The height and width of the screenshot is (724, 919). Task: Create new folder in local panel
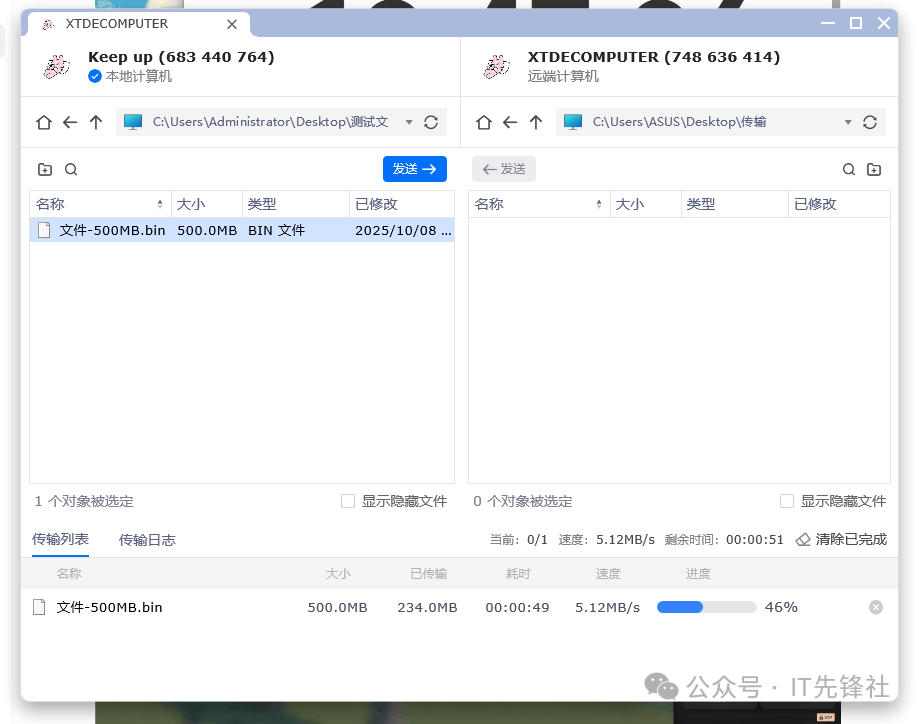tap(45, 170)
